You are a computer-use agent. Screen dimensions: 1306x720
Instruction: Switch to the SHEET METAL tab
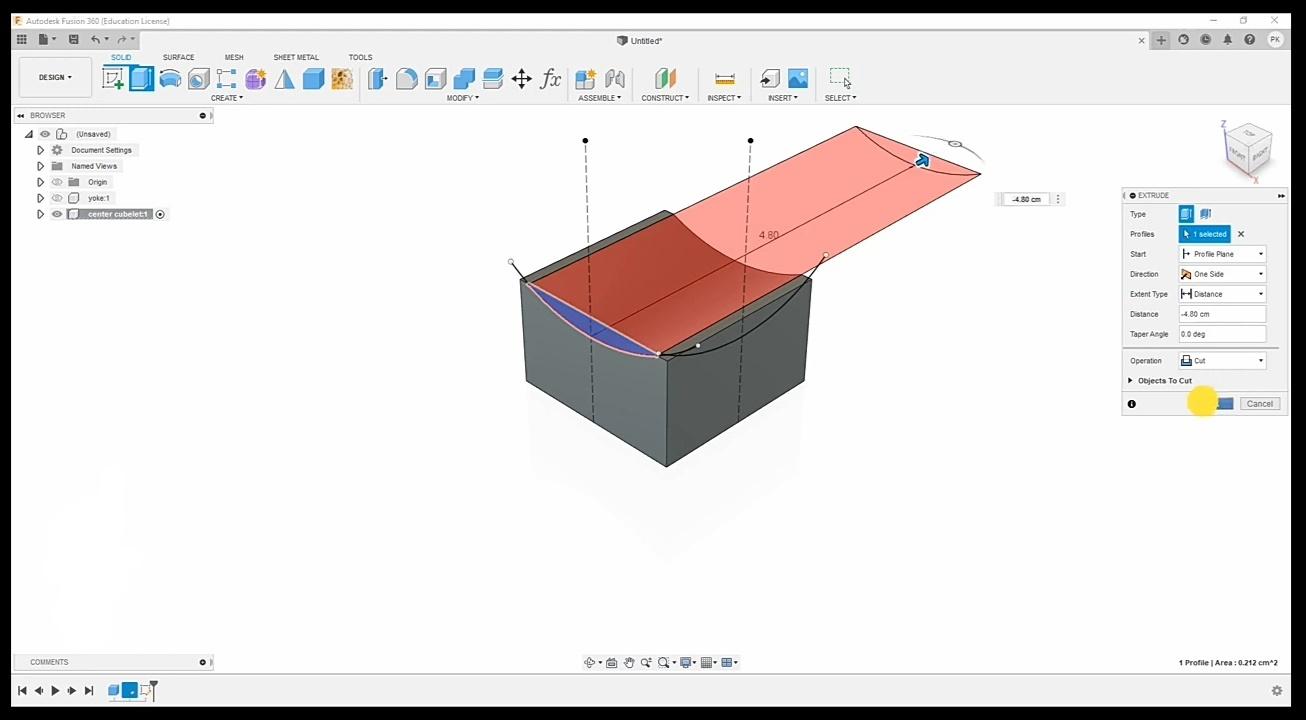pyautogui.click(x=296, y=57)
